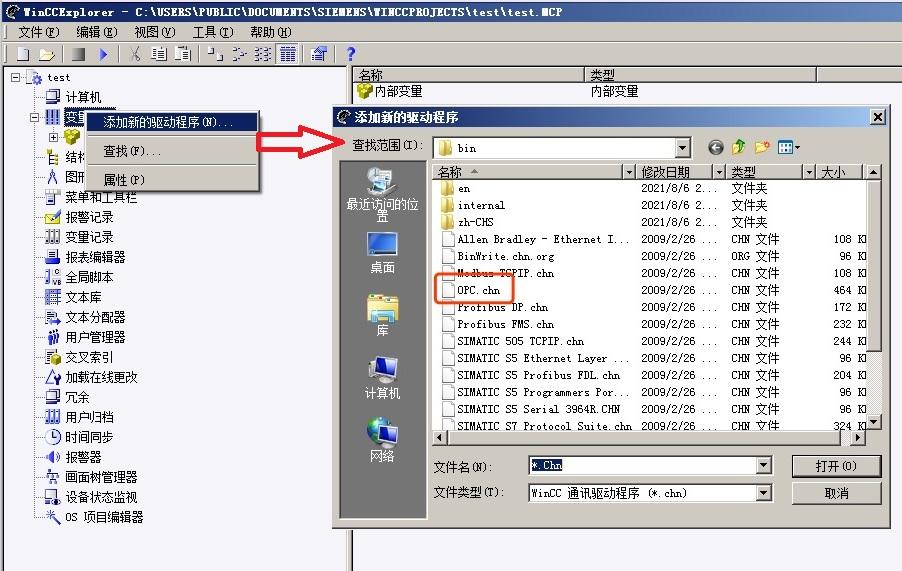The width and height of the screenshot is (902, 571).
Task: Click the 取消 button
Action: coord(836,493)
